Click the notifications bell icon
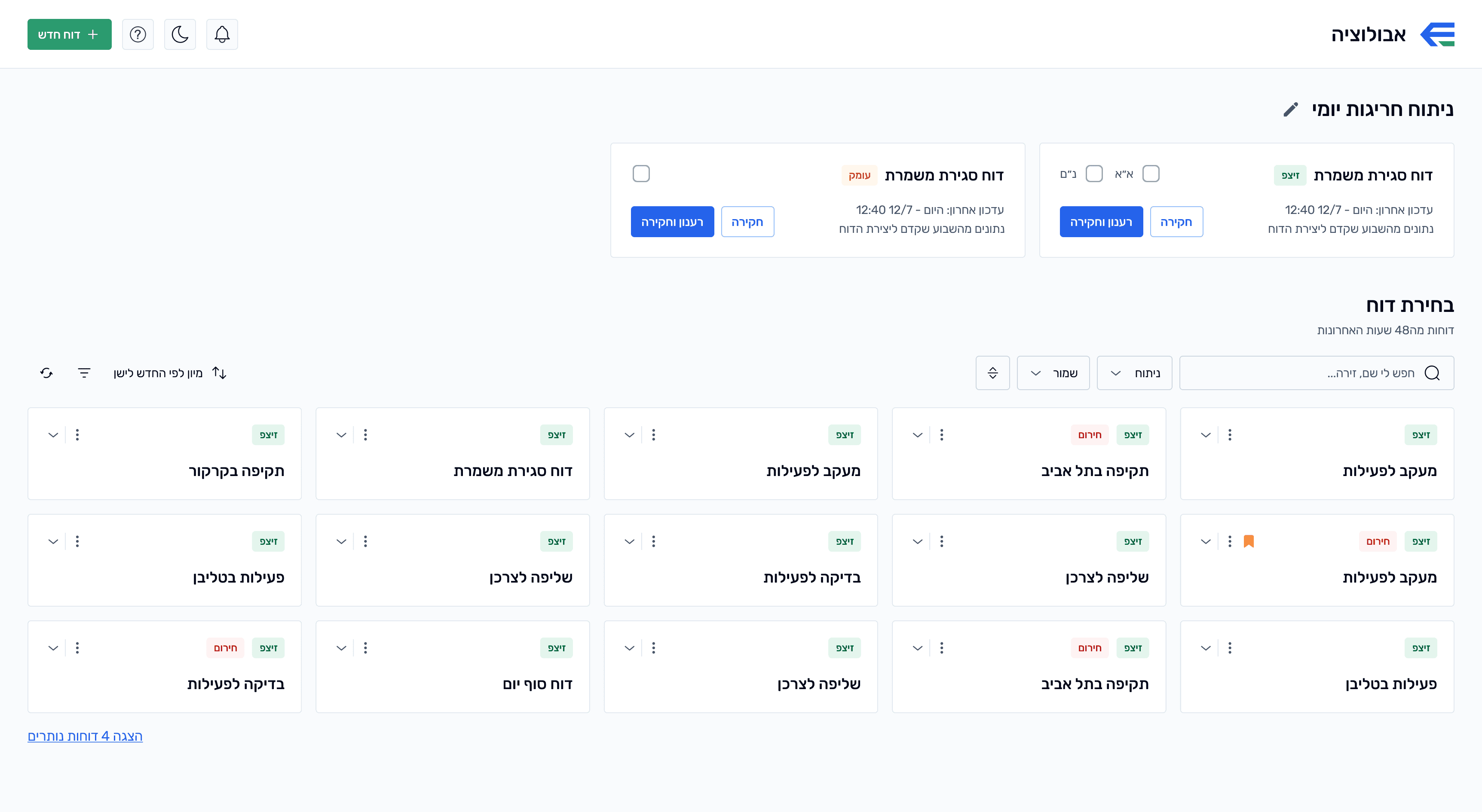Image resolution: width=1482 pixels, height=812 pixels. tap(222, 34)
